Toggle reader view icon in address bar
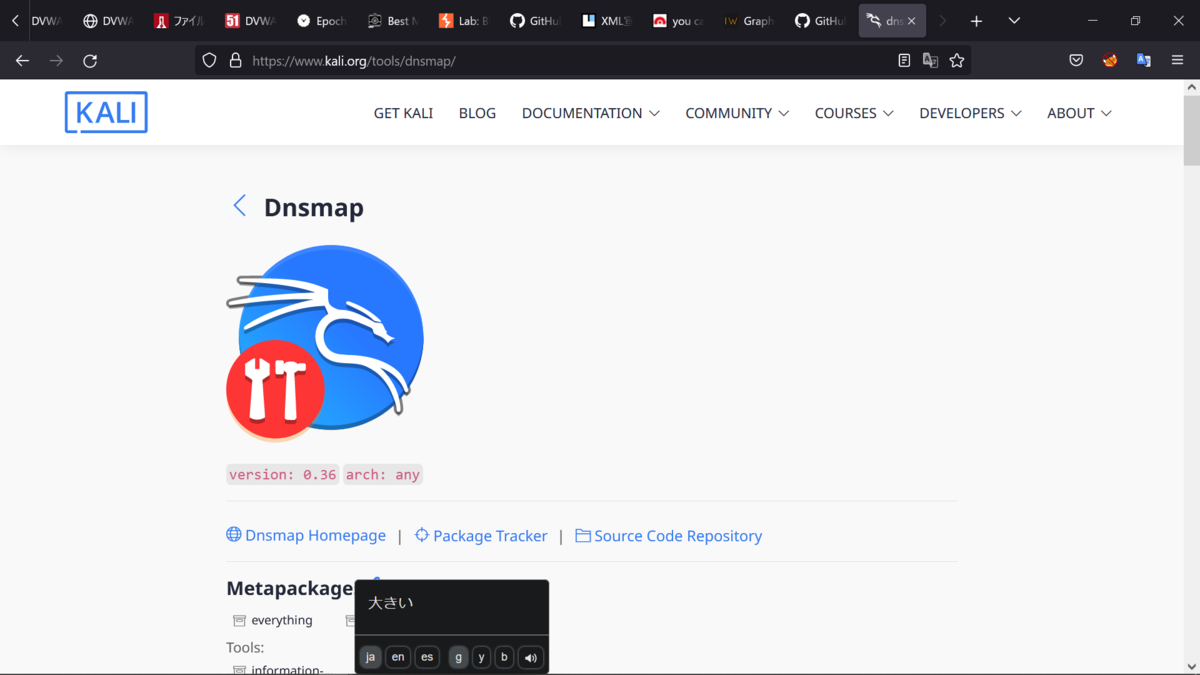The height and width of the screenshot is (675, 1200). pyautogui.click(x=904, y=61)
